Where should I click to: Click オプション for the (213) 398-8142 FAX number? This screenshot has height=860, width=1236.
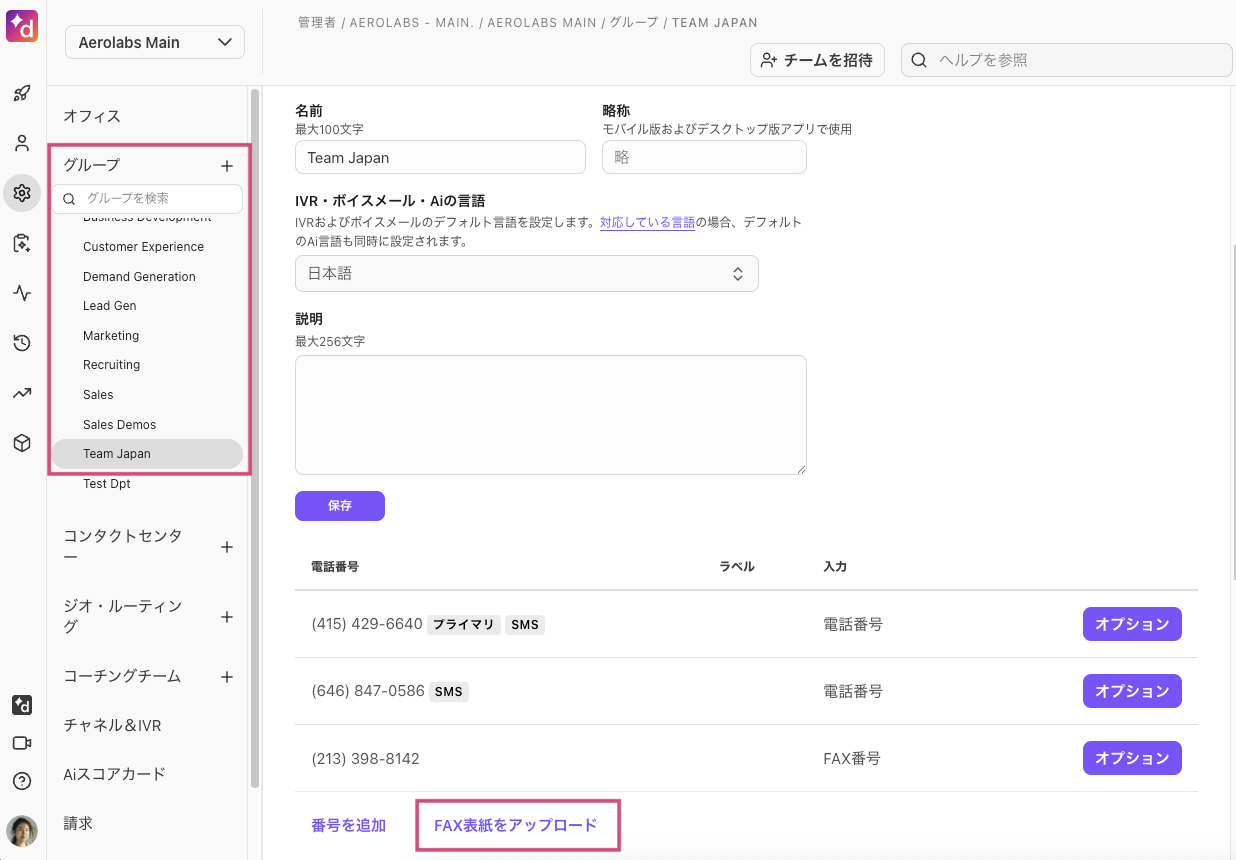tap(1131, 758)
